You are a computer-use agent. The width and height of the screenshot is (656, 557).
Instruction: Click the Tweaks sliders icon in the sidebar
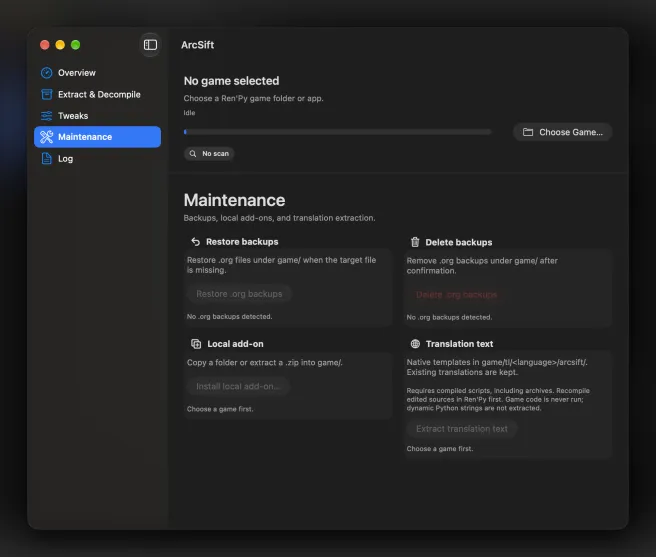[46, 116]
